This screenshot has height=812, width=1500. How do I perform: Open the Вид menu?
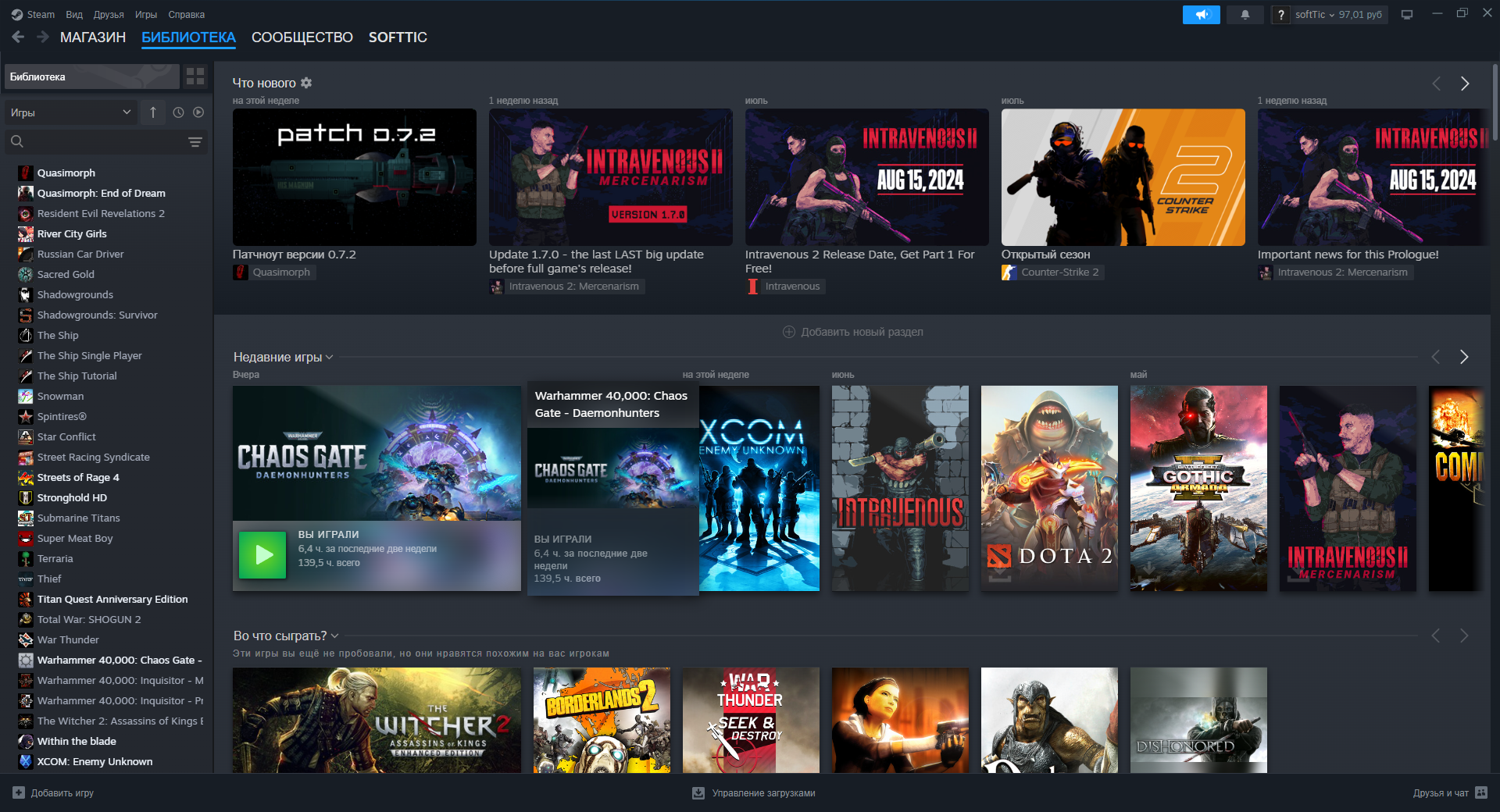[74, 14]
